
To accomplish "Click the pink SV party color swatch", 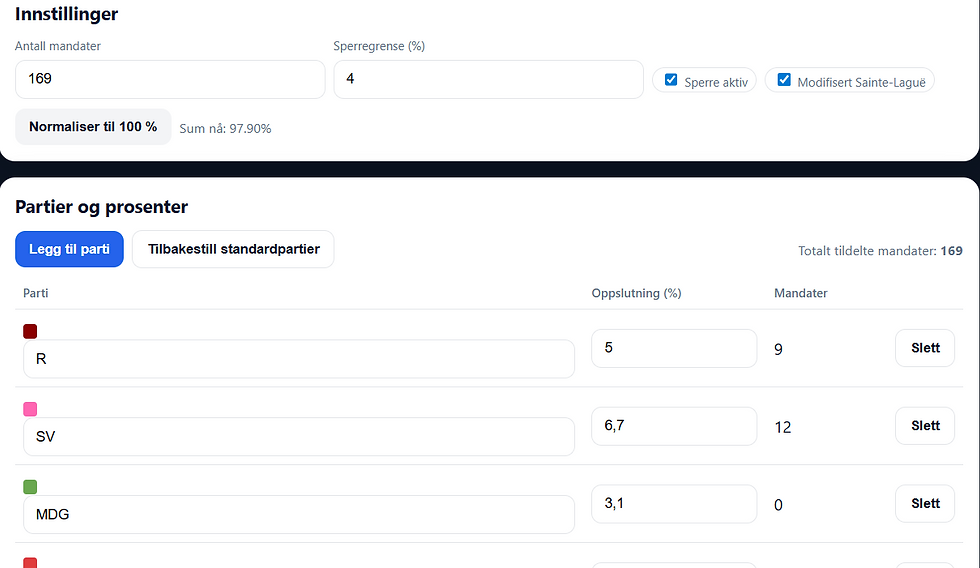I will point(30,409).
